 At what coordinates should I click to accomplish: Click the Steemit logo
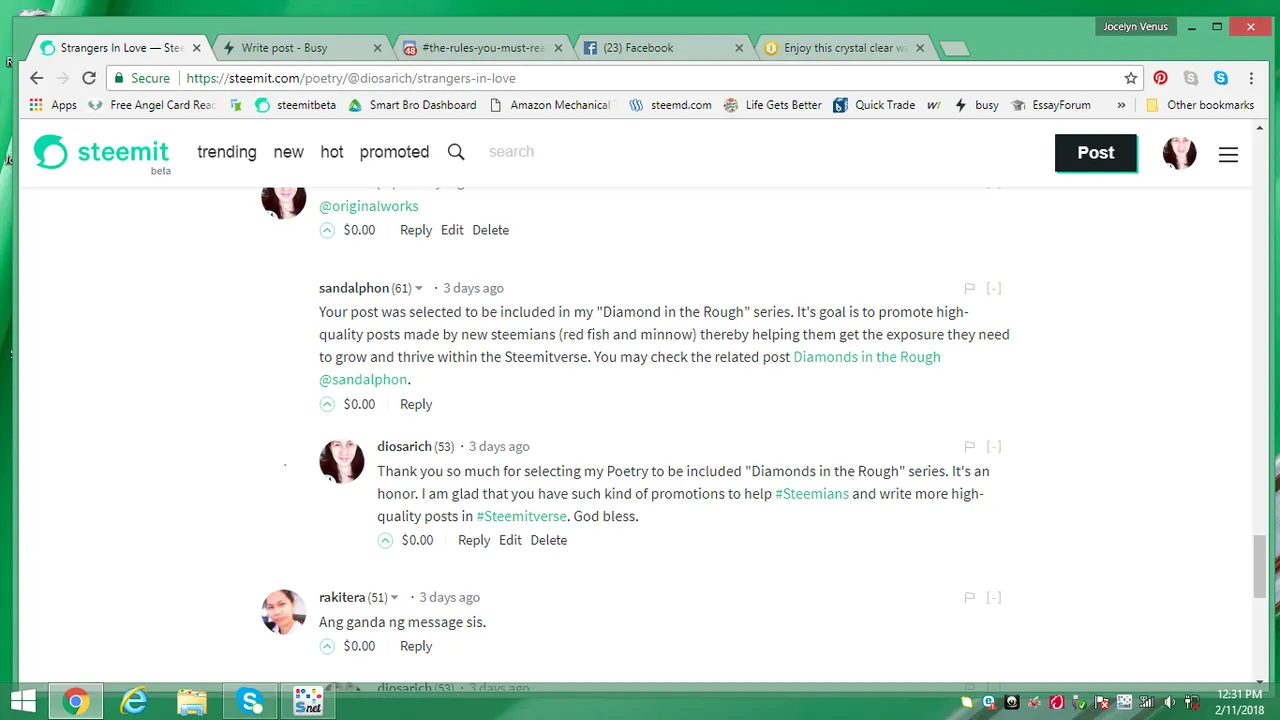[102, 152]
